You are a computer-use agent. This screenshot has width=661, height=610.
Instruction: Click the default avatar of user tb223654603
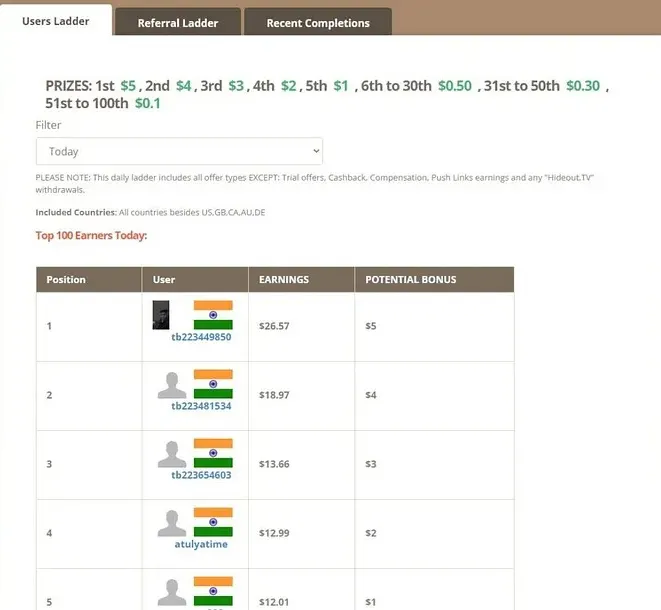tap(172, 454)
